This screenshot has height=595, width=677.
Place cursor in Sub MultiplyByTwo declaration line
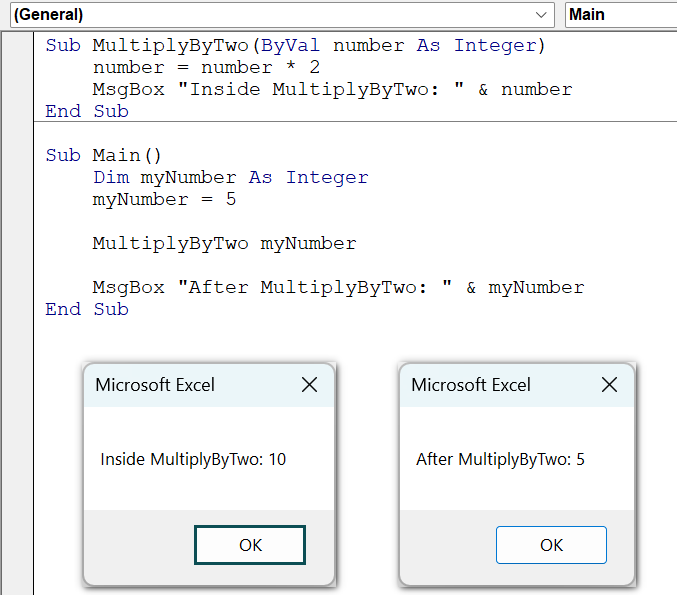pos(296,45)
